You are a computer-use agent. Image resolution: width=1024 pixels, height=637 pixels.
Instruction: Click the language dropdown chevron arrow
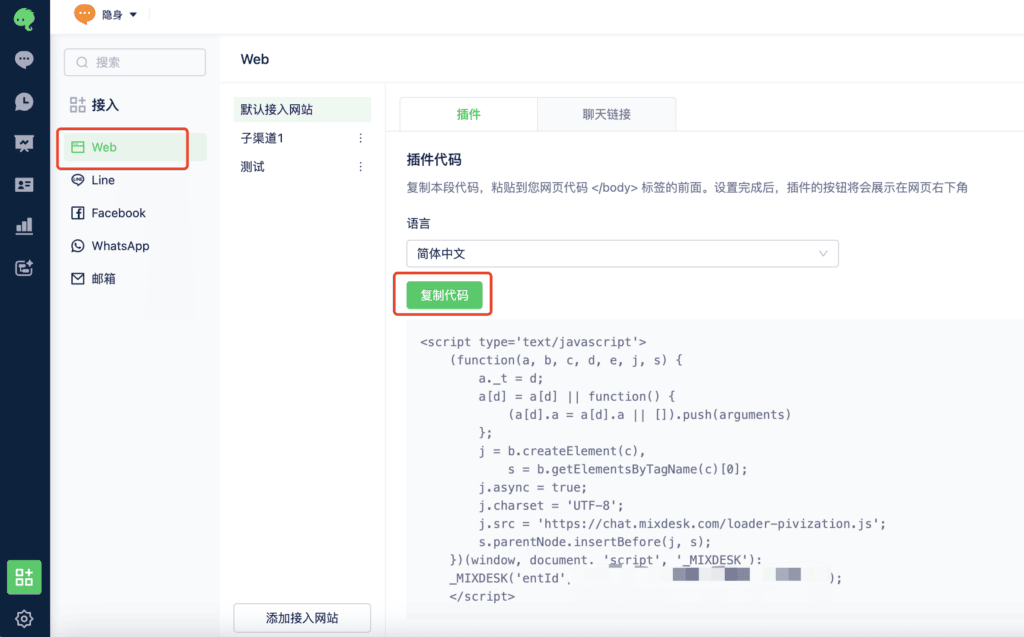[823, 253]
